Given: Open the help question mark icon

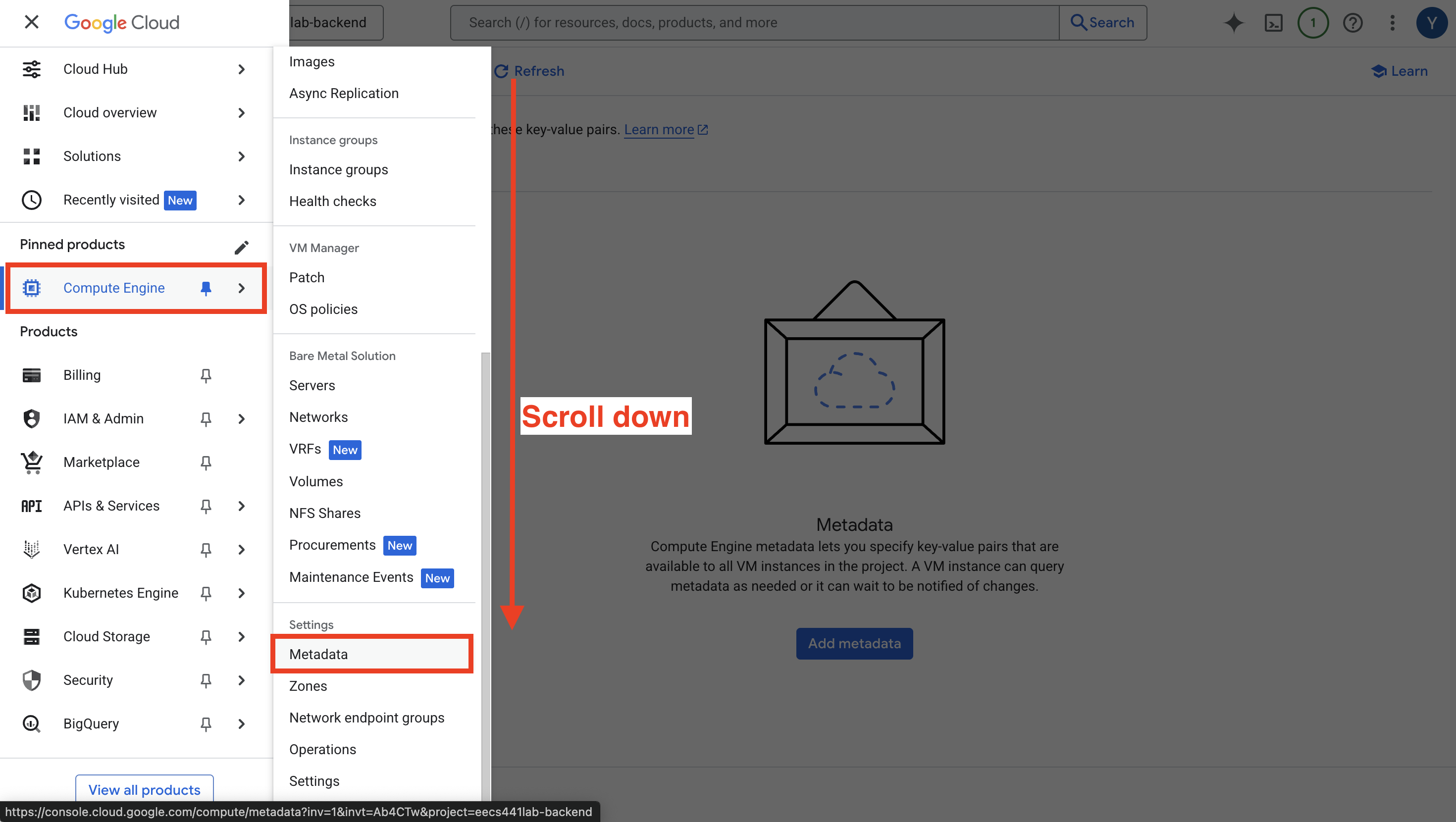Looking at the screenshot, I should [x=1352, y=23].
